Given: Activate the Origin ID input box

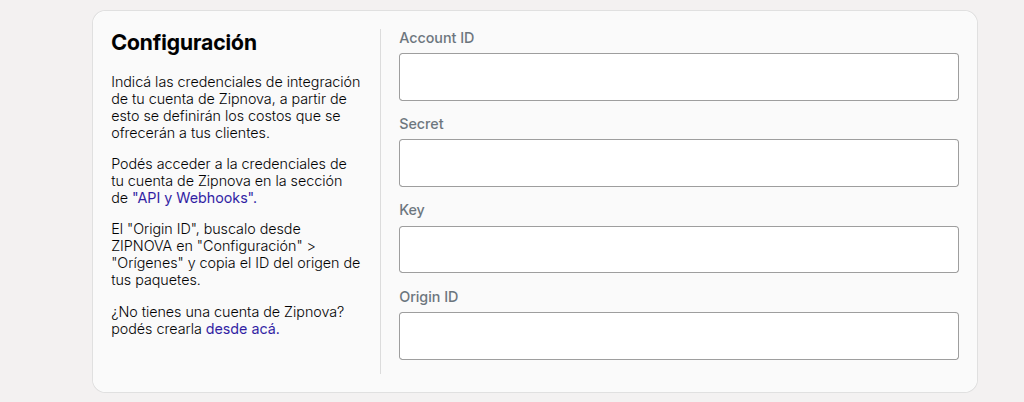Looking at the screenshot, I should (679, 336).
